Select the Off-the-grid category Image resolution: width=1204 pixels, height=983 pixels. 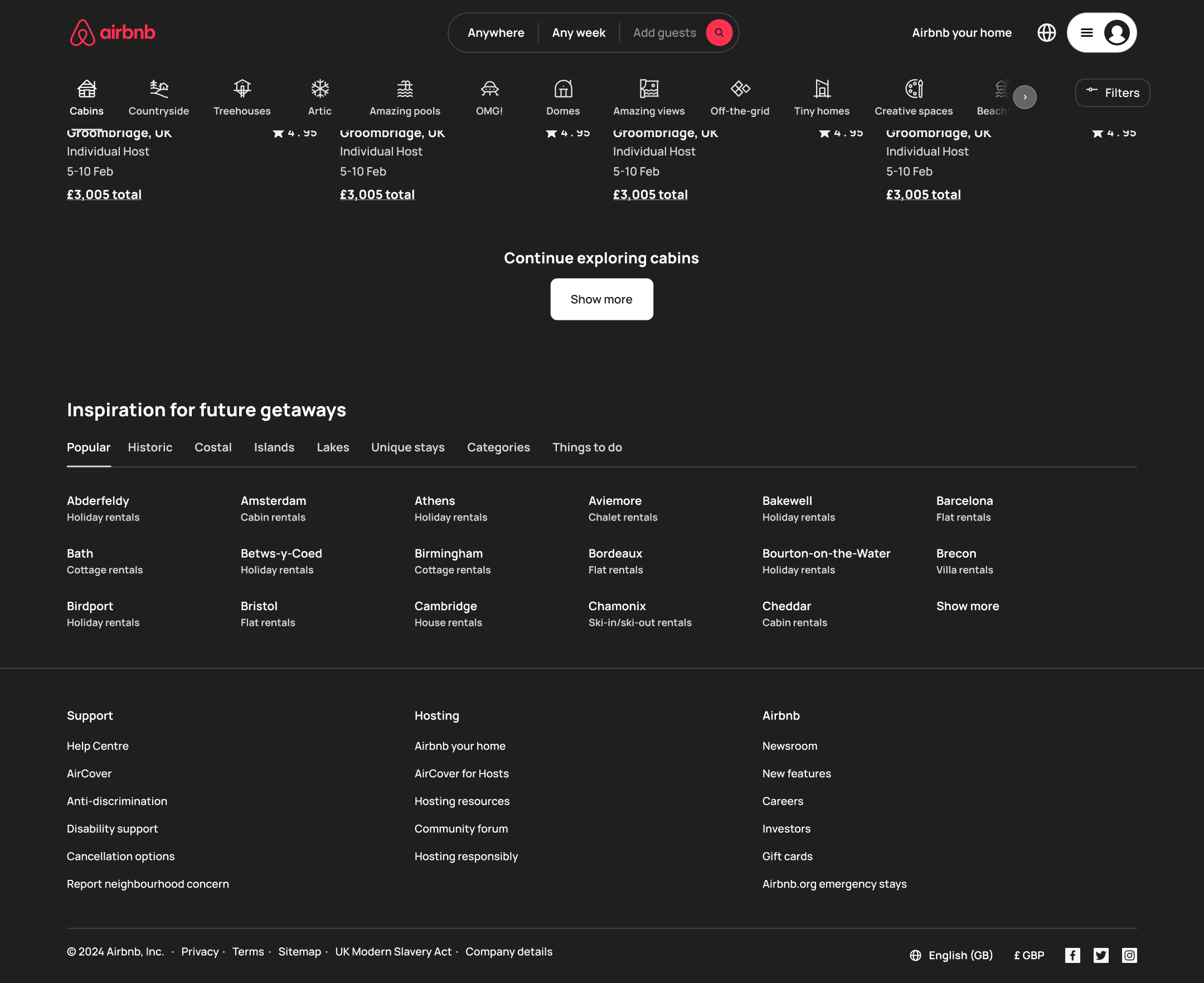point(740,98)
